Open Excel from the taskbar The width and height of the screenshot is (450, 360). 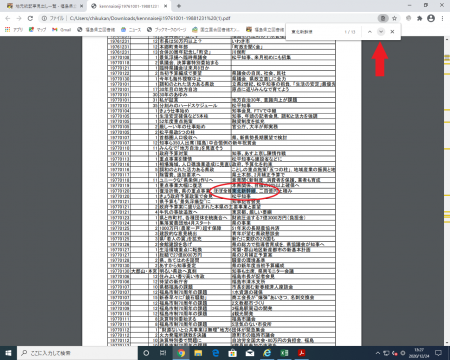click(x=284, y=353)
